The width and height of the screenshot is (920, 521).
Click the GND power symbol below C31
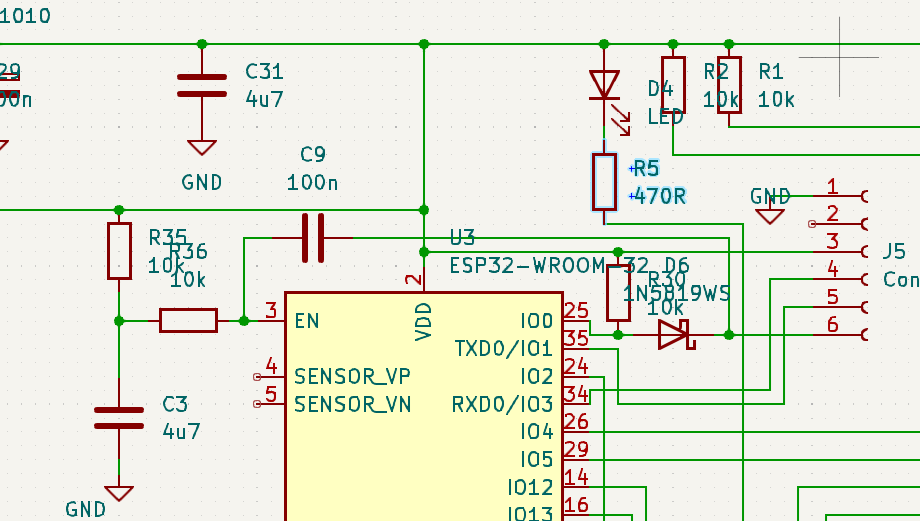coord(202,147)
